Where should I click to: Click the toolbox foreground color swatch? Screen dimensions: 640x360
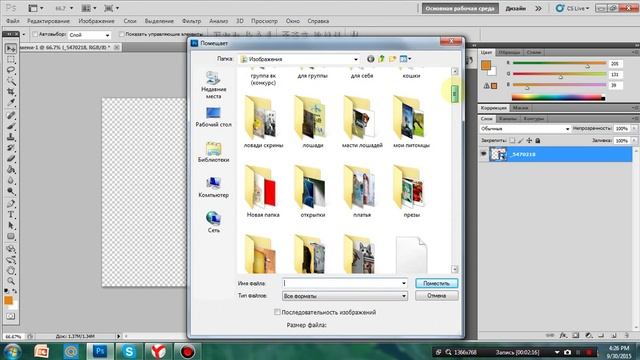pos(8,301)
